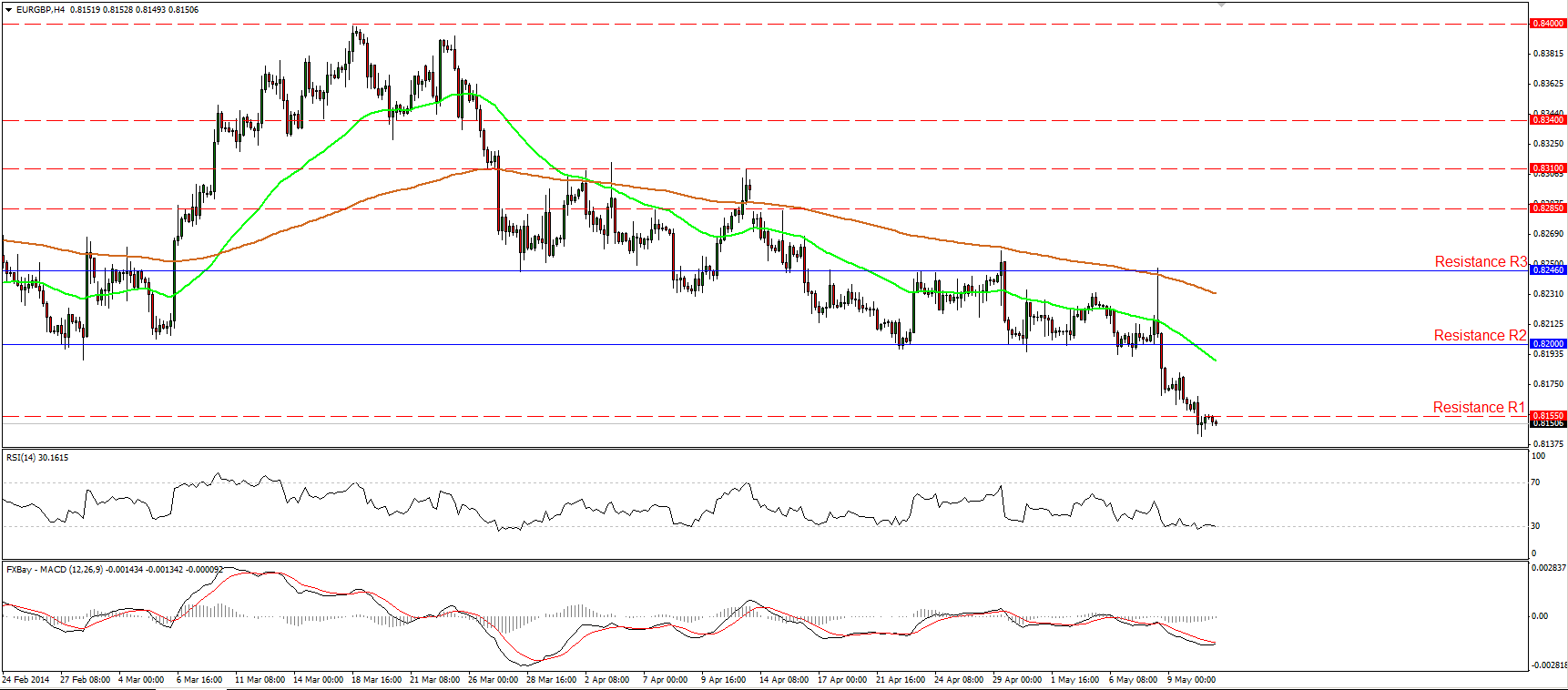Click the 0.83625 price scale value
This screenshot has height=690, width=1568.
click(1549, 84)
